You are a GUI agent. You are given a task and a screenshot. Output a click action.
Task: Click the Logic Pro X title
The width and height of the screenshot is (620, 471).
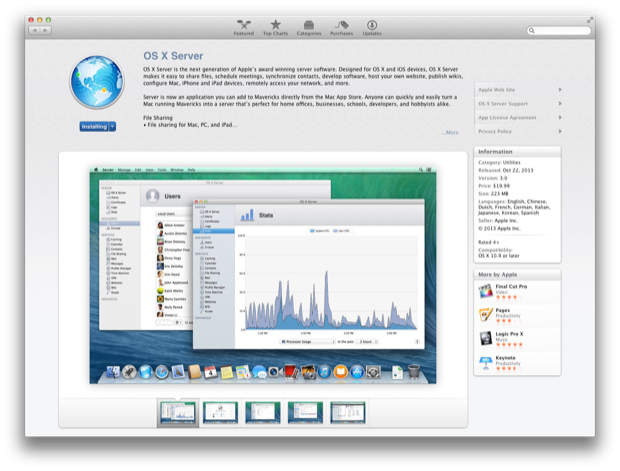coord(509,334)
